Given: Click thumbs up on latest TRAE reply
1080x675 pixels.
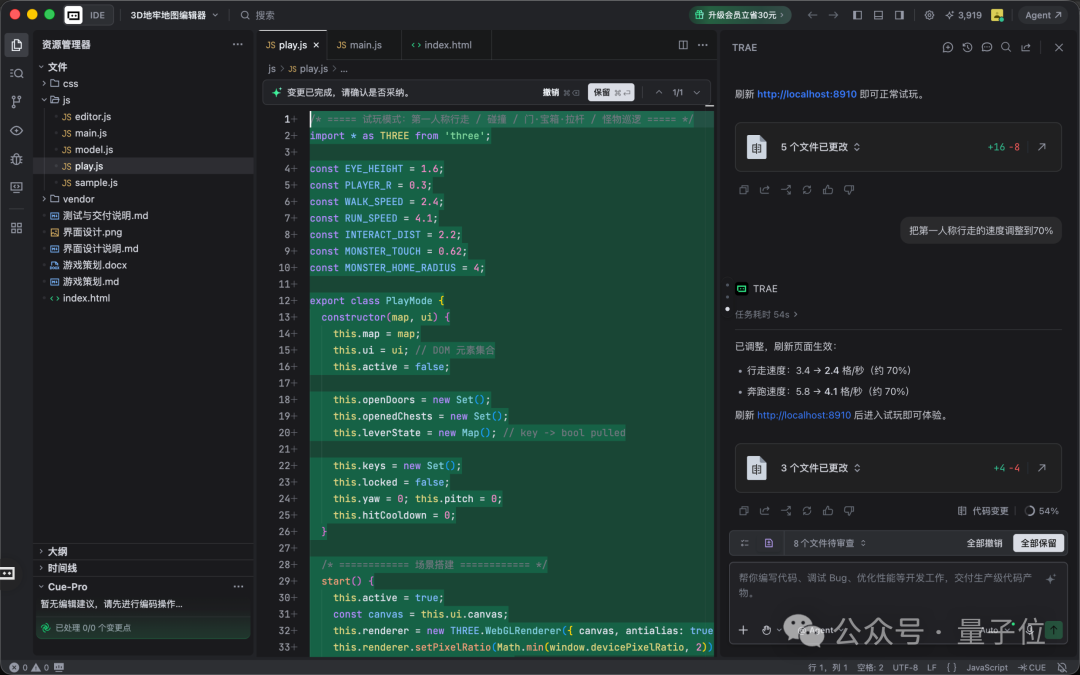Looking at the screenshot, I should click(828, 511).
